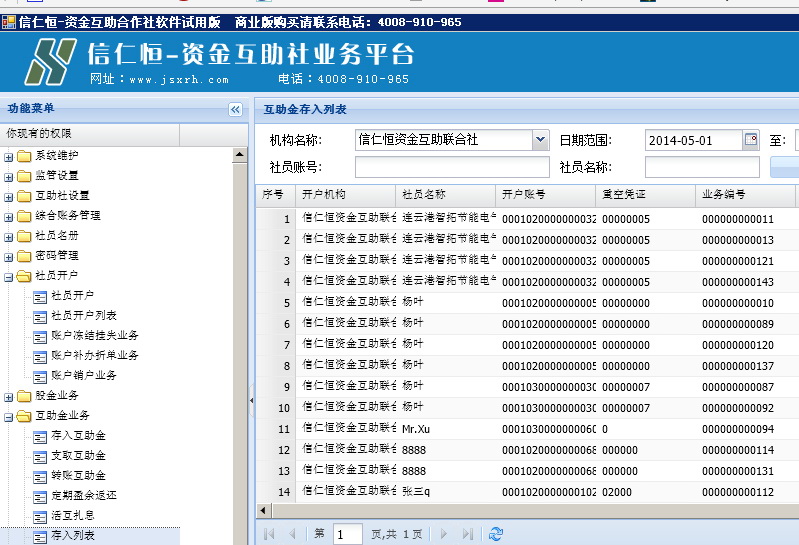The image size is (799, 545).
Task: Sort by 序号 column header
Action: [276, 195]
